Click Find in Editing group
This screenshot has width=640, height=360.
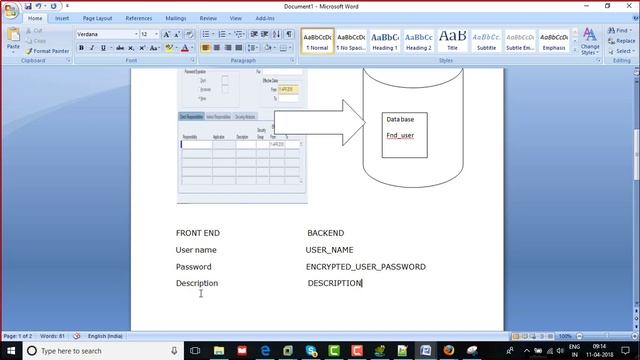click(620, 31)
